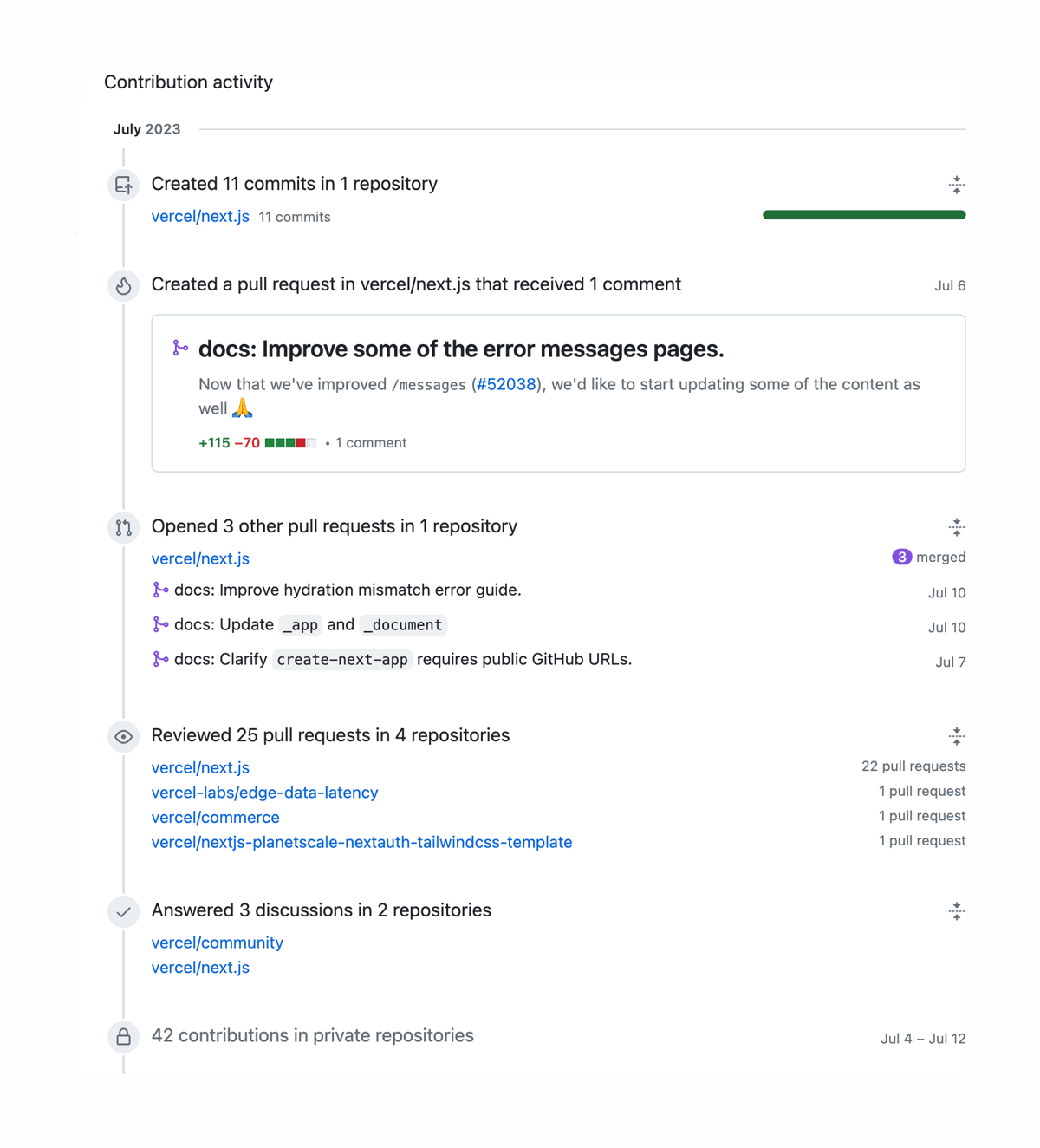This screenshot has width=1040, height=1148.
Task: Open the vercel/next.js repository link under commits
Action: click(x=200, y=216)
